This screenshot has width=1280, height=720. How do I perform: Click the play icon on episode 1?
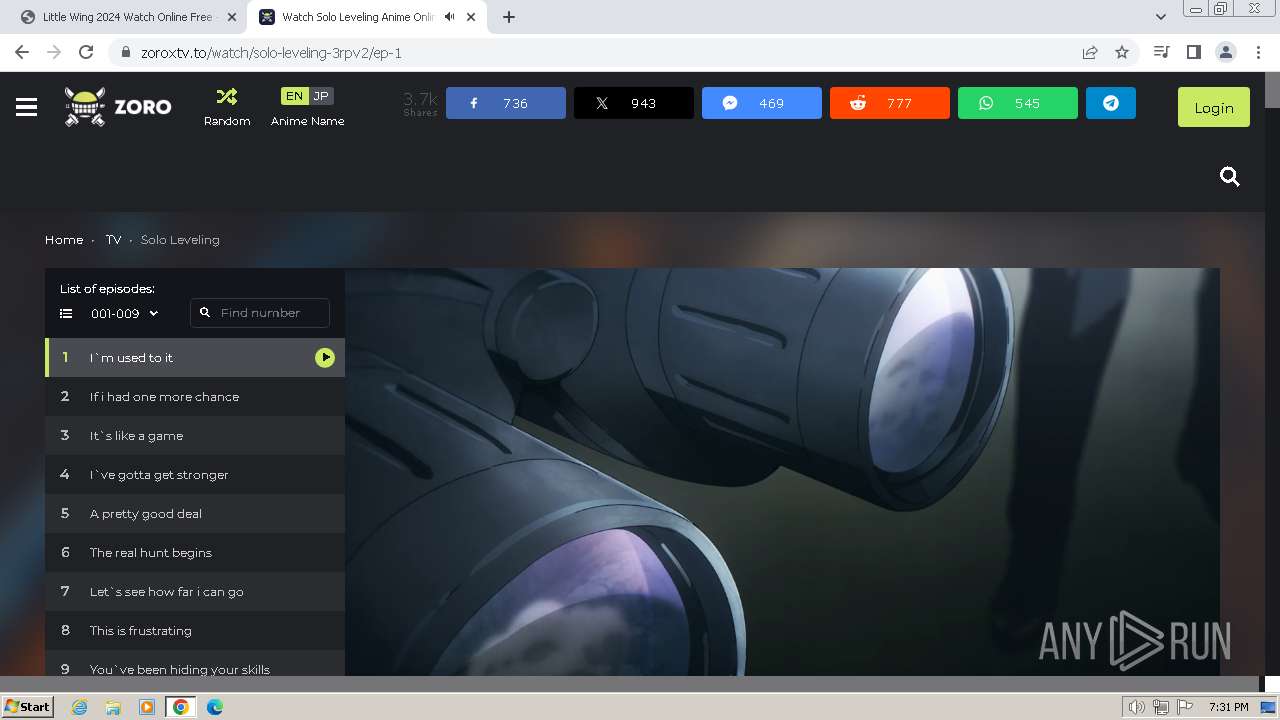point(325,357)
